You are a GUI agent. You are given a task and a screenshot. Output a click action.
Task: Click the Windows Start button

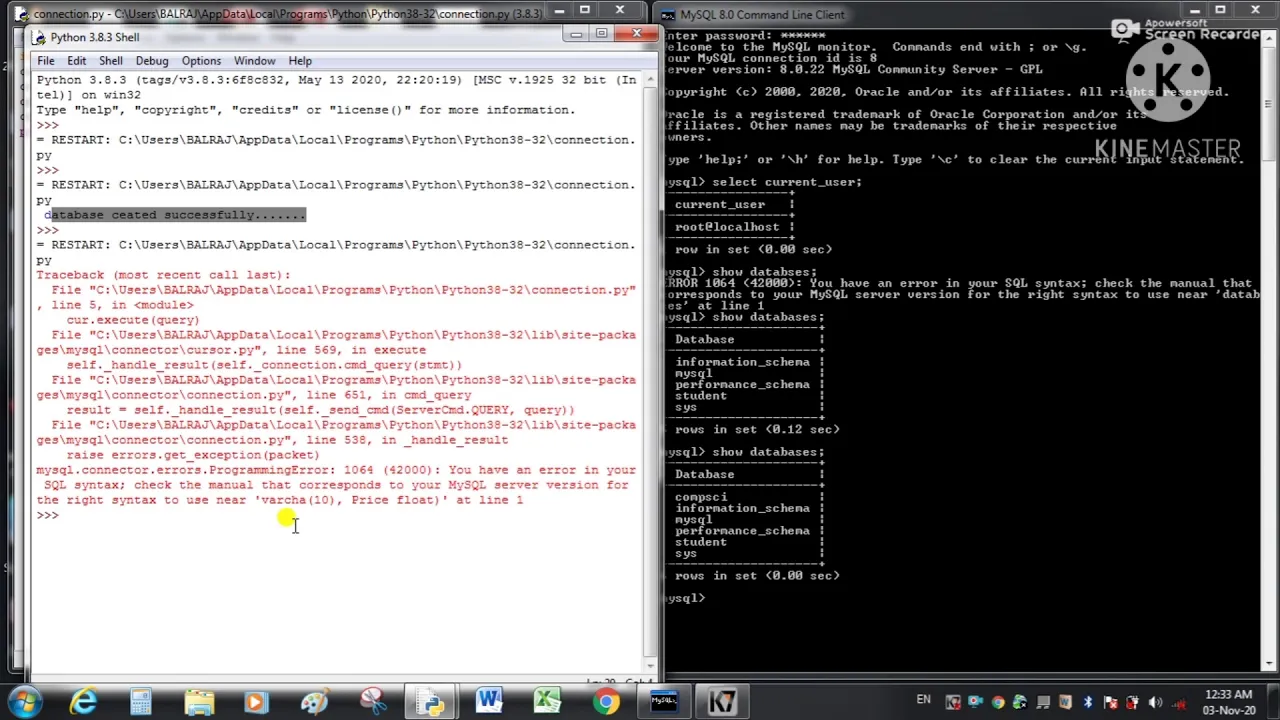click(x=24, y=702)
